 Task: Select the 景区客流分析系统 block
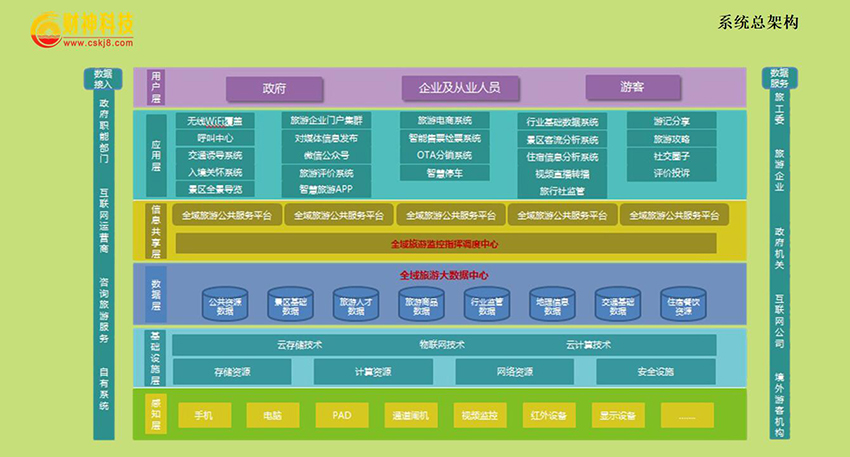coord(562,140)
